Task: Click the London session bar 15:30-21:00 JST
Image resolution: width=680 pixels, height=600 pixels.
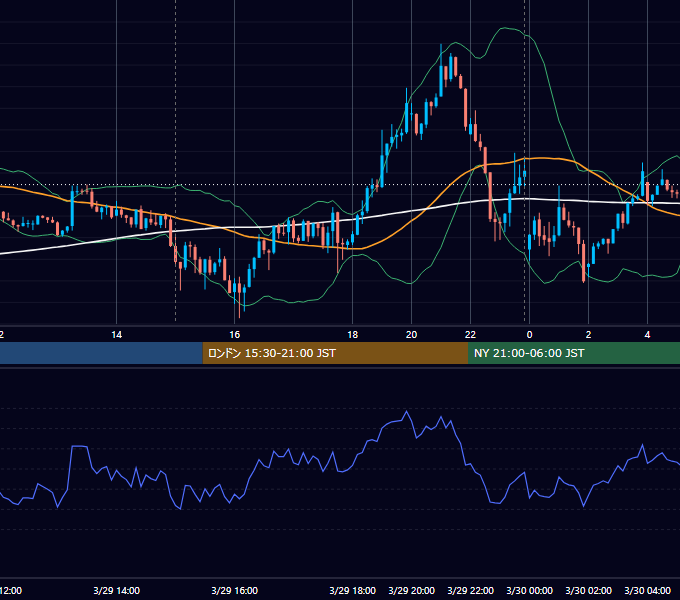Action: pos(335,353)
